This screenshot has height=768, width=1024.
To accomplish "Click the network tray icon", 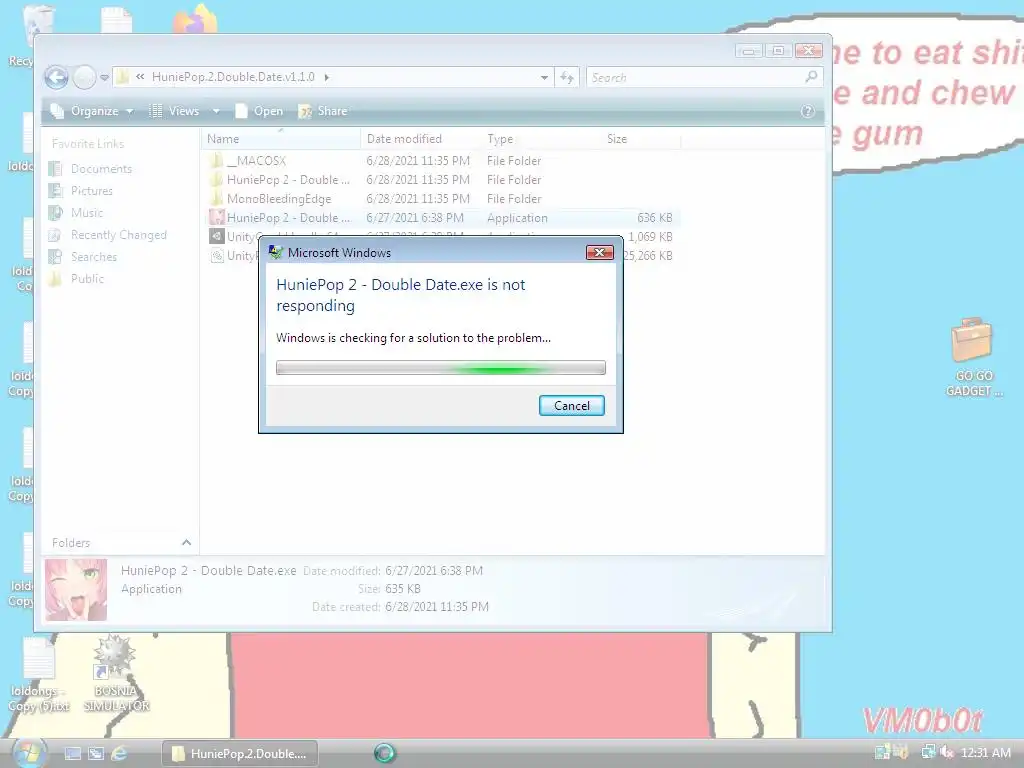I will coord(928,753).
